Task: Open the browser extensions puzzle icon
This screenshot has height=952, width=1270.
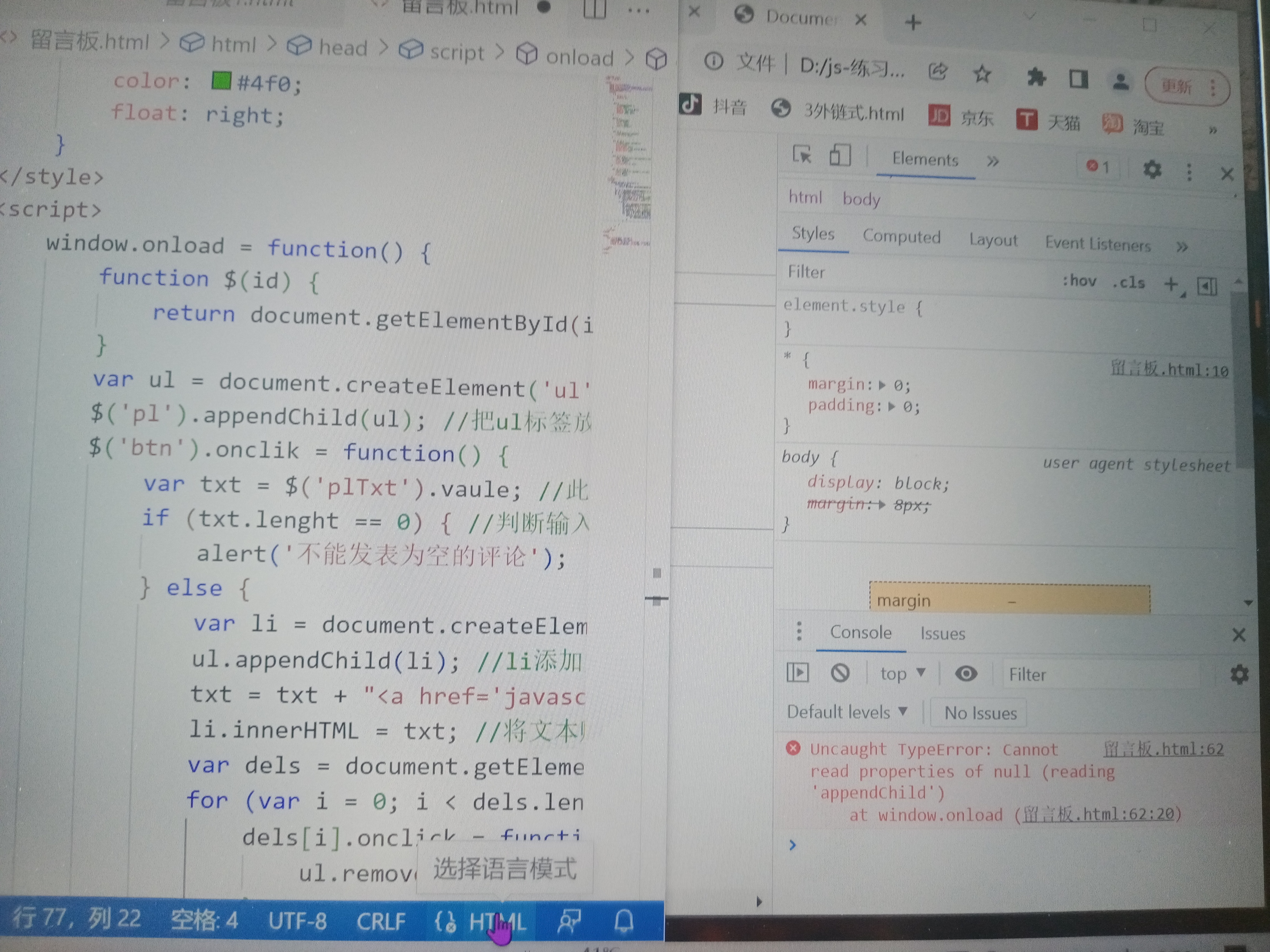Action: point(1036,77)
